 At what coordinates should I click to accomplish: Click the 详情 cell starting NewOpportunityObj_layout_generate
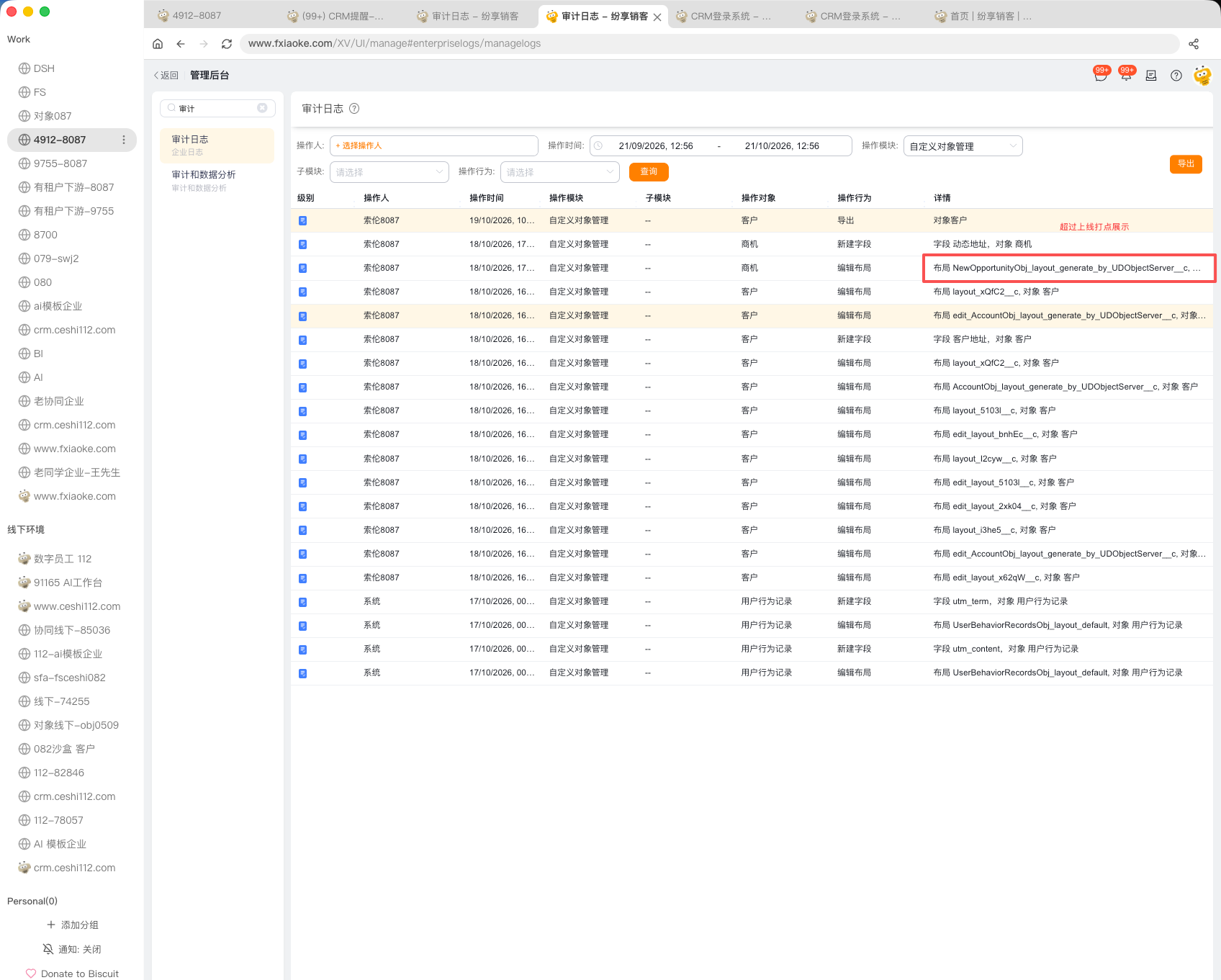(1067, 268)
